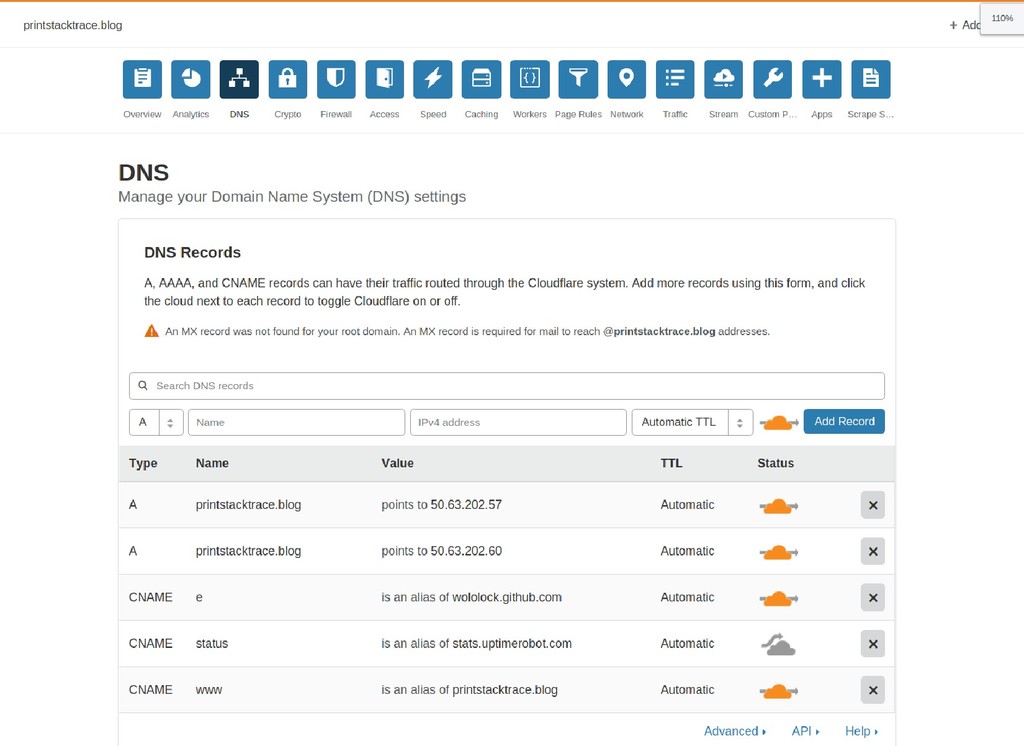
Task: Open the Caching drive icon
Action: click(481, 79)
